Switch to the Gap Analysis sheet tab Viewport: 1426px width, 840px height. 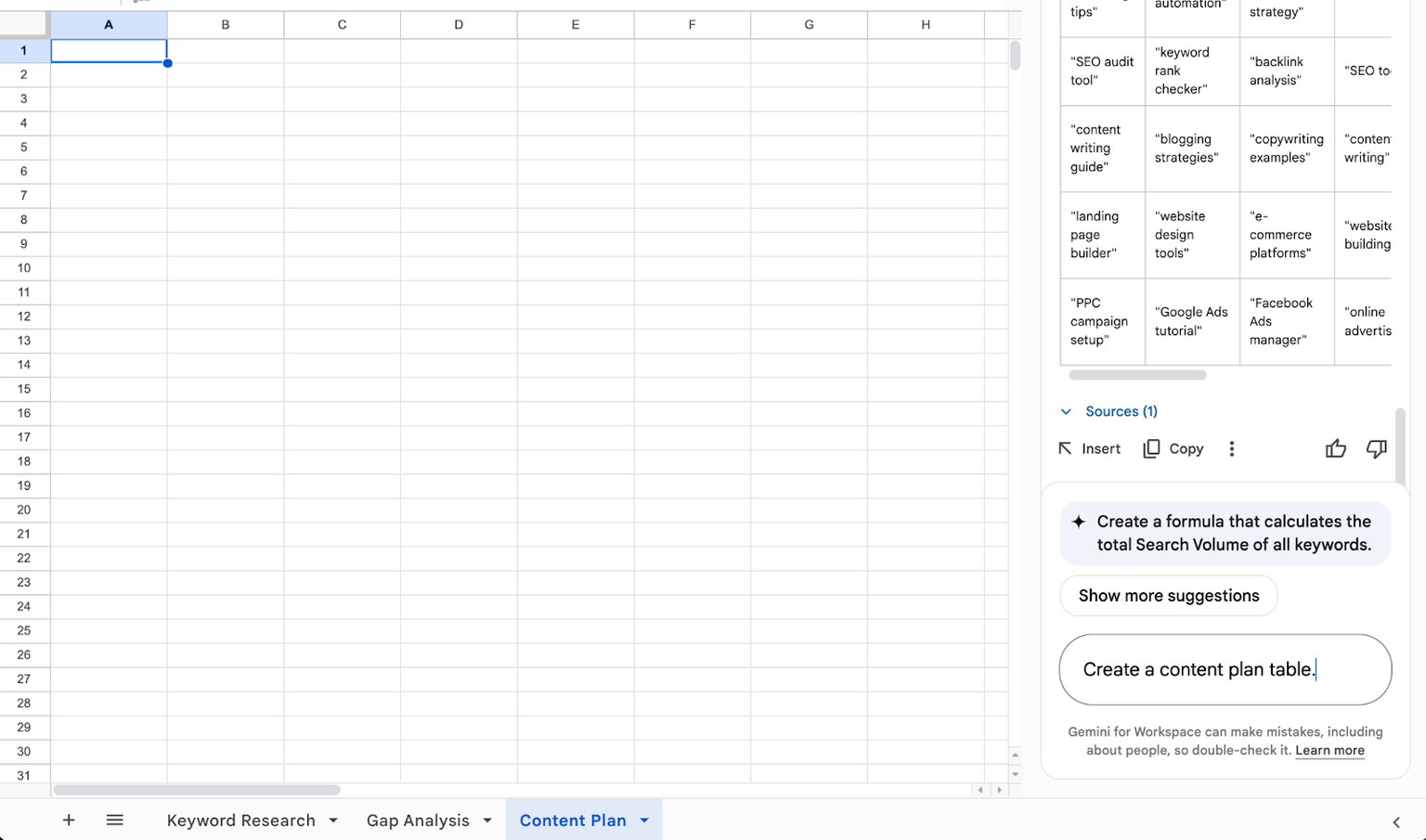418,821
